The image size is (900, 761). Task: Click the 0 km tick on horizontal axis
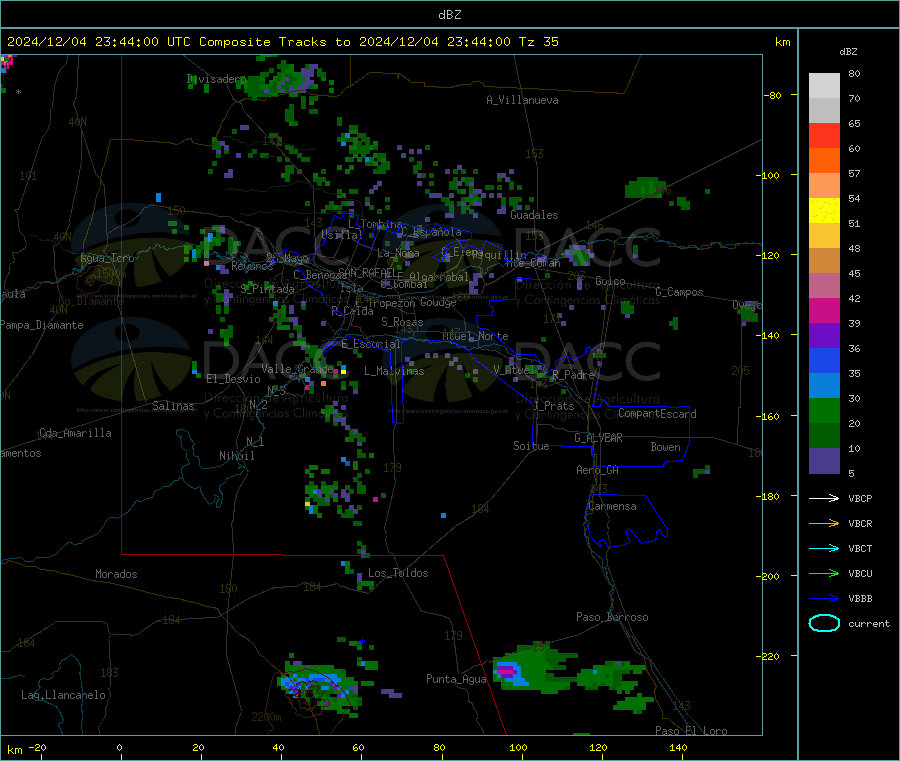click(x=119, y=747)
